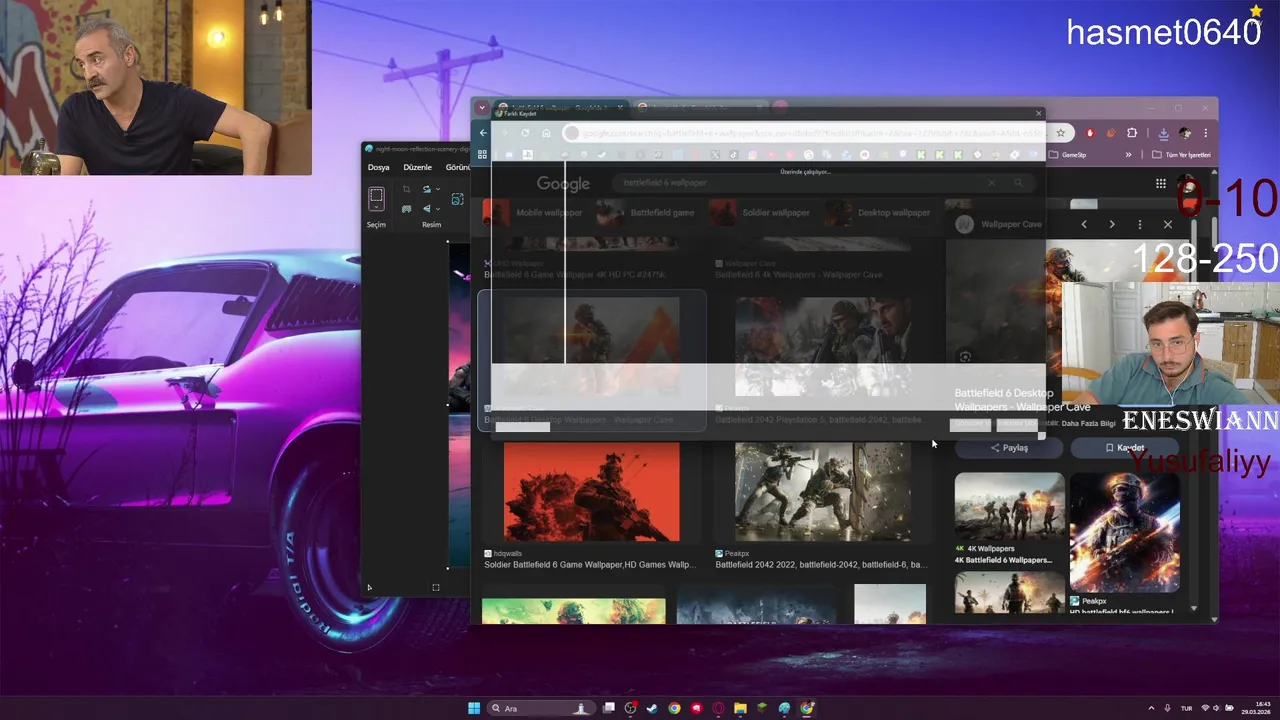Go back with Chrome's back arrow
Screen dimensions: 1280x720
point(483,133)
